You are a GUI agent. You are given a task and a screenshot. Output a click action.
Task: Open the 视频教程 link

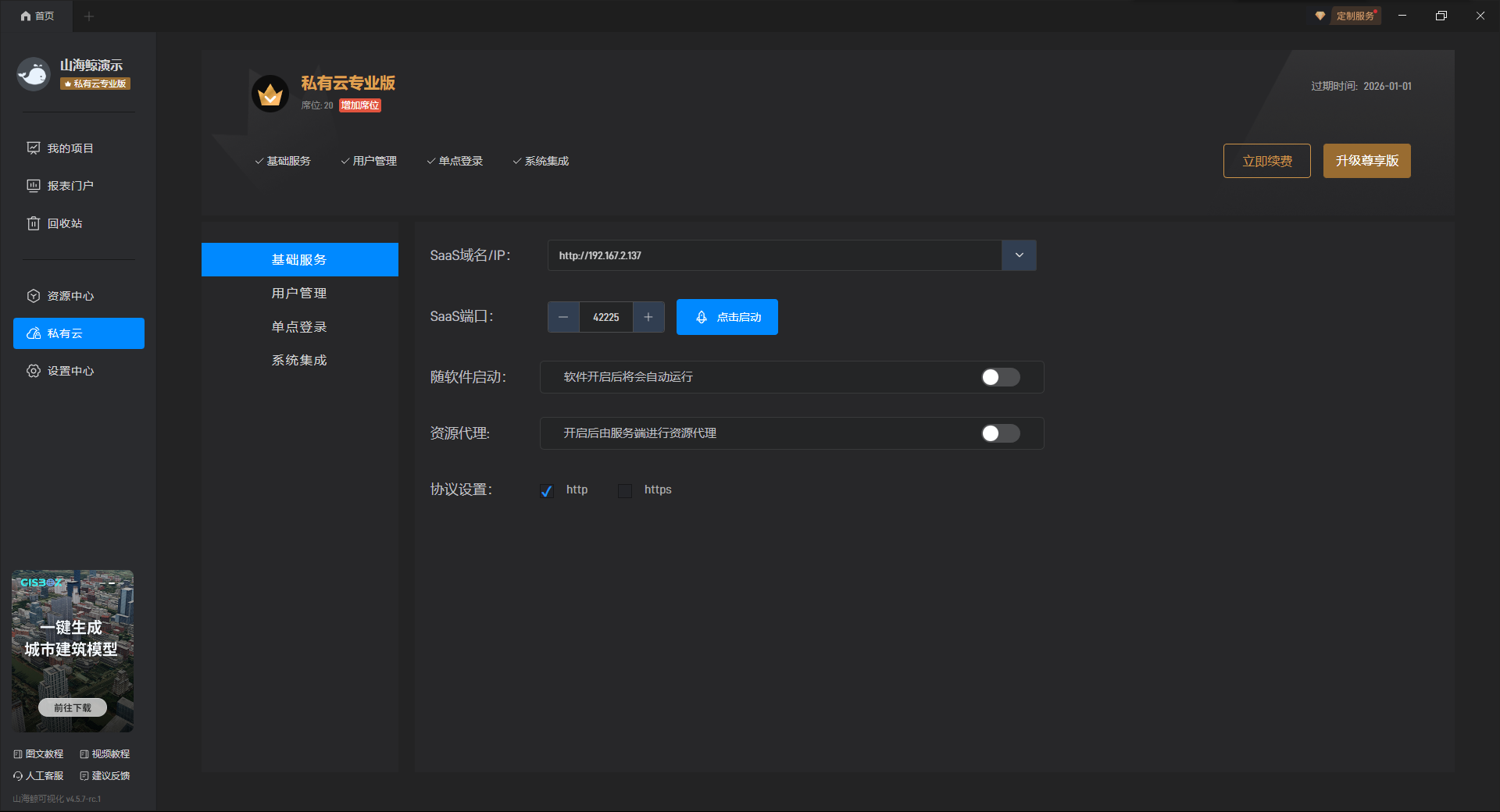pos(105,754)
